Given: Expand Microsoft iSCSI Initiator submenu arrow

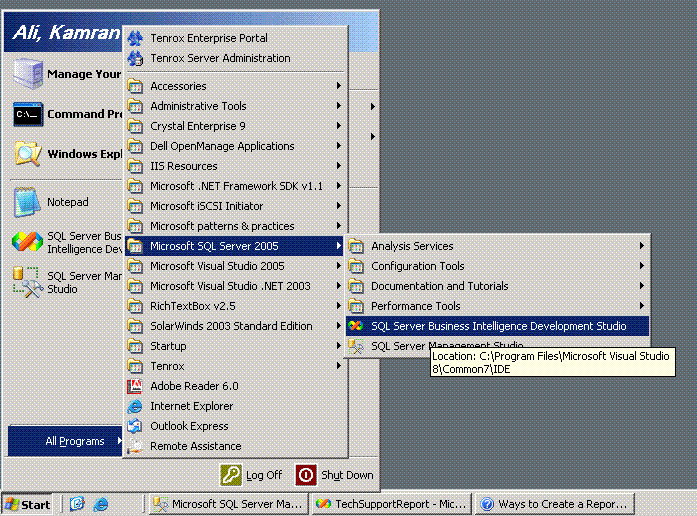Looking at the screenshot, I should pyautogui.click(x=339, y=205).
